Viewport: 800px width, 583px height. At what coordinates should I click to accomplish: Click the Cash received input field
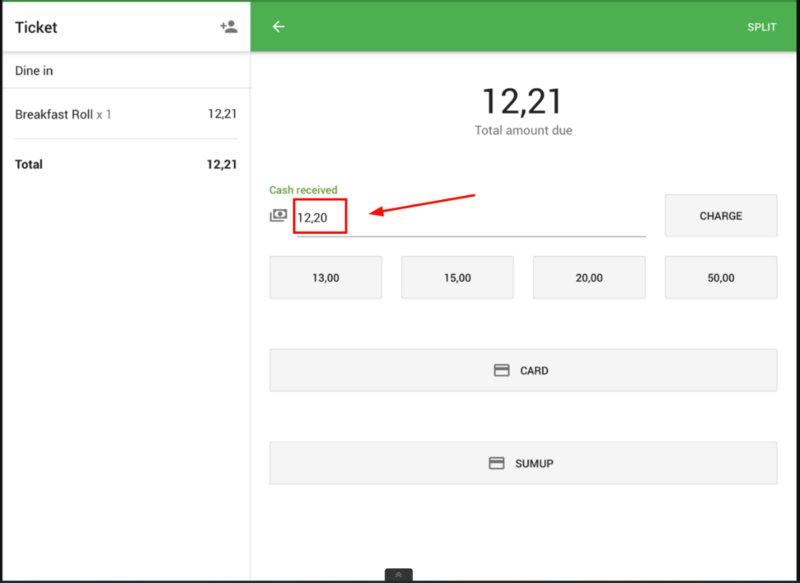click(x=470, y=217)
